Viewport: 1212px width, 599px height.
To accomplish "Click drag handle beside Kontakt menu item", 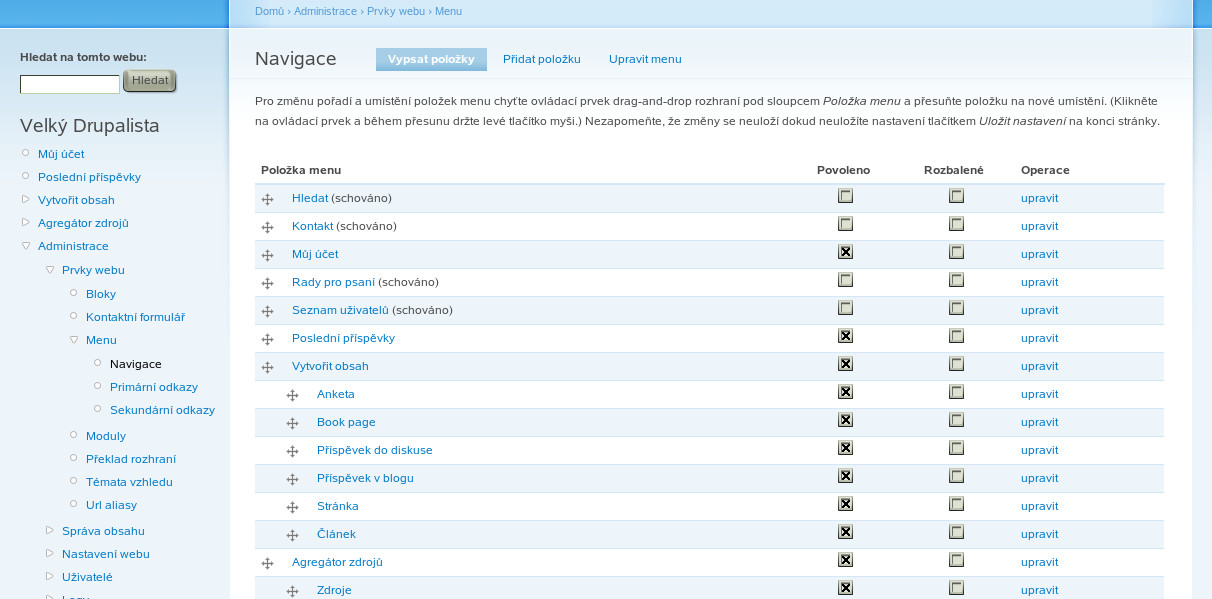I will (x=267, y=227).
